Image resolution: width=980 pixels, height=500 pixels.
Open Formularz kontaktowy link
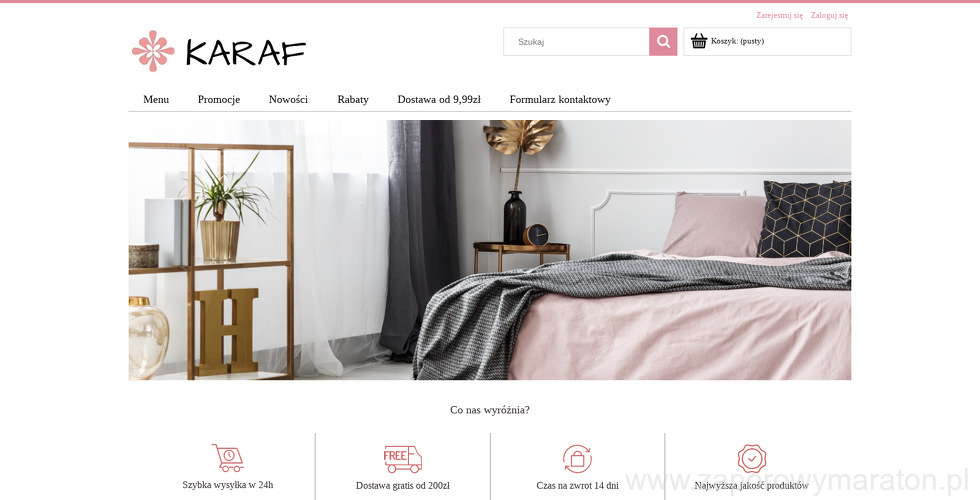pyautogui.click(x=560, y=99)
